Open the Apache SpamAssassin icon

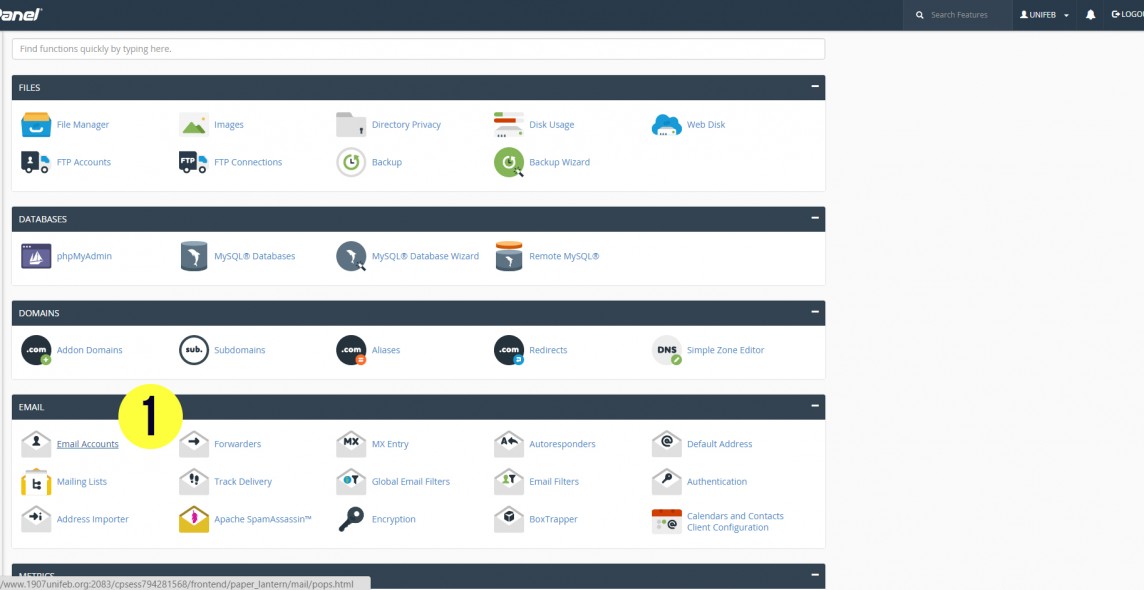[x=194, y=519]
